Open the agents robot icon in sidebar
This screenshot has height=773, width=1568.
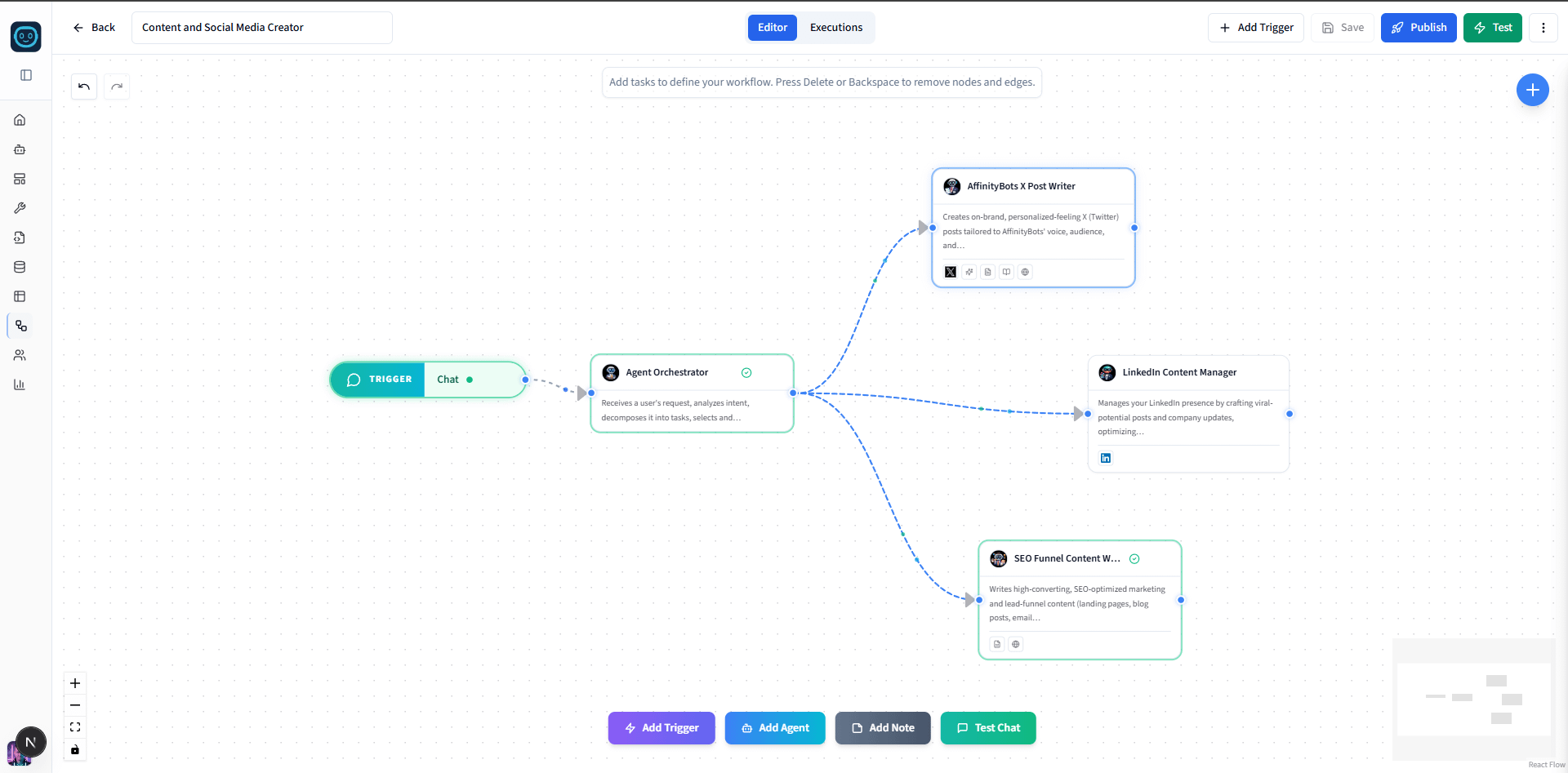click(x=20, y=149)
